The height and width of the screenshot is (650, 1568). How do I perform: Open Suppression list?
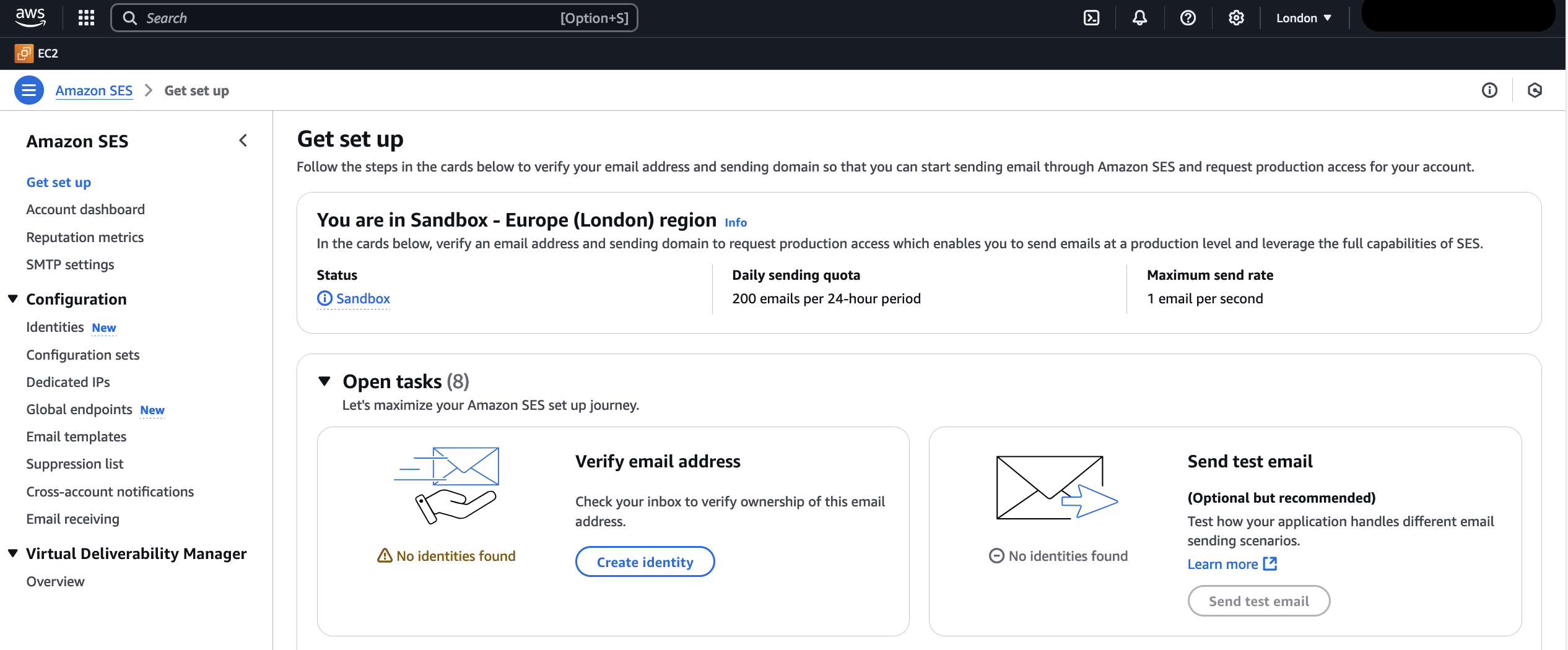[x=75, y=464]
